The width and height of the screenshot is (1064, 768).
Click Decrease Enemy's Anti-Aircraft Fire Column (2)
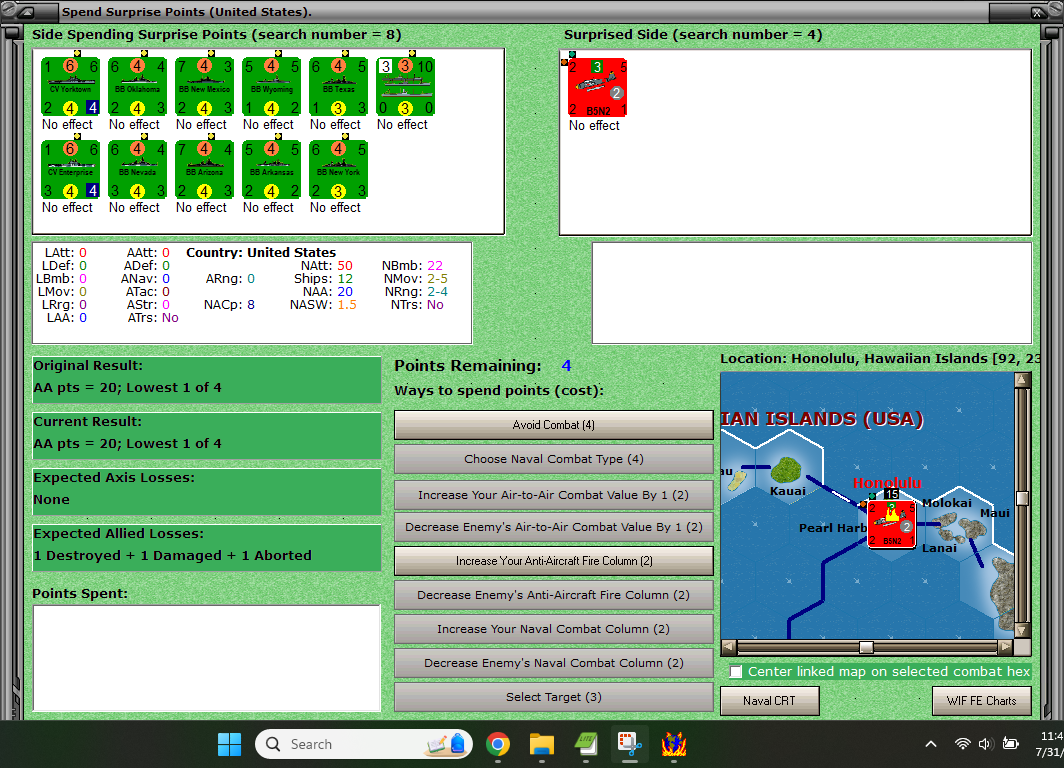[554, 595]
